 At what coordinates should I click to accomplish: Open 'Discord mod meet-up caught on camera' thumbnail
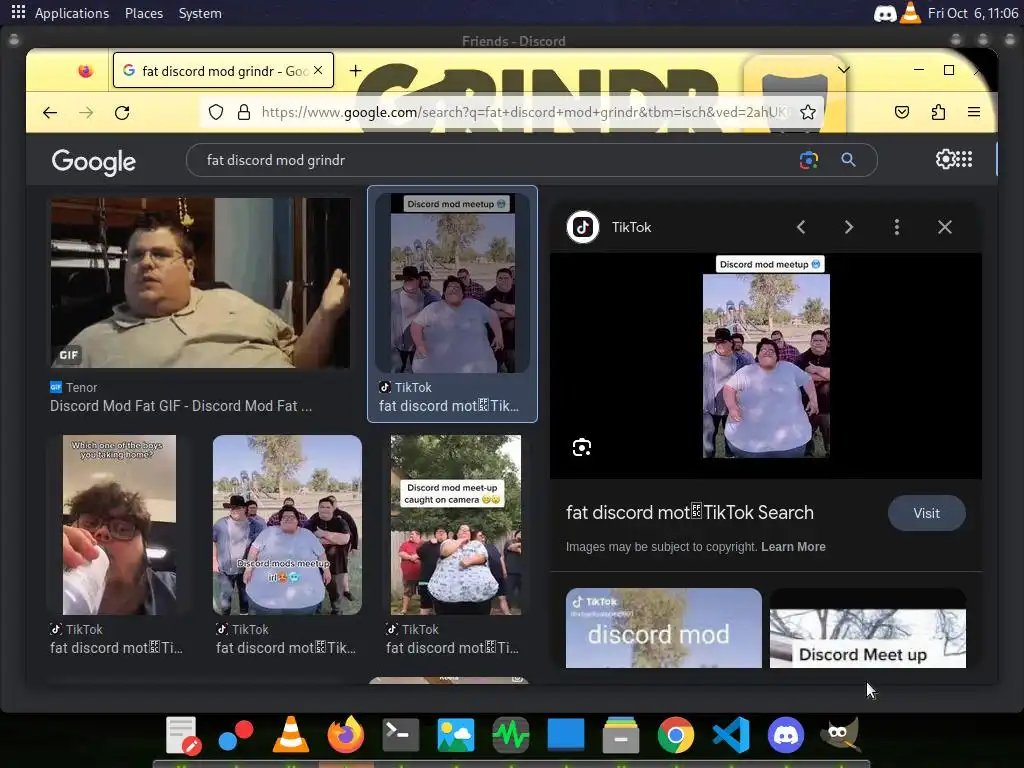pos(456,524)
